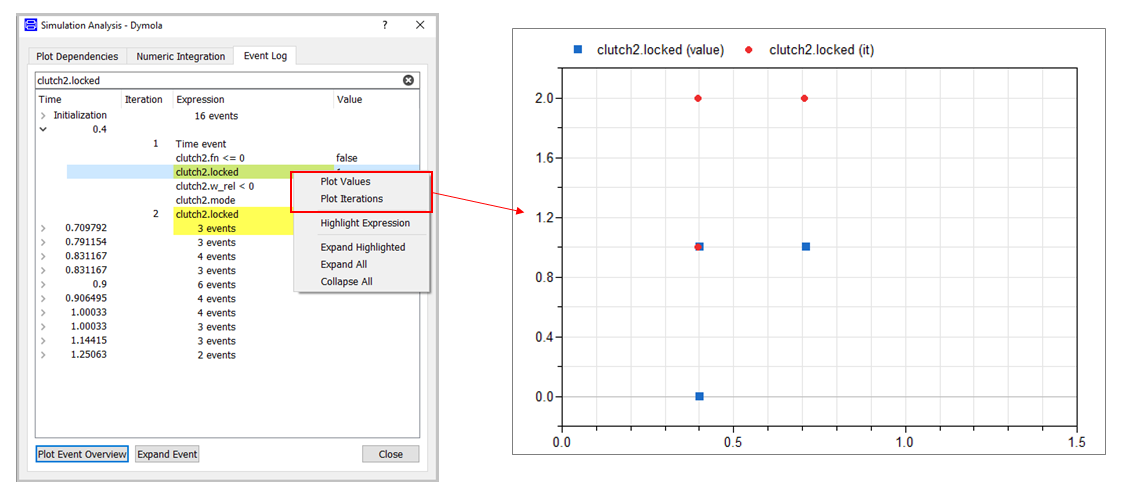The height and width of the screenshot is (502, 1127).
Task: Click the '16 events' Initialization text
Action: tap(216, 115)
